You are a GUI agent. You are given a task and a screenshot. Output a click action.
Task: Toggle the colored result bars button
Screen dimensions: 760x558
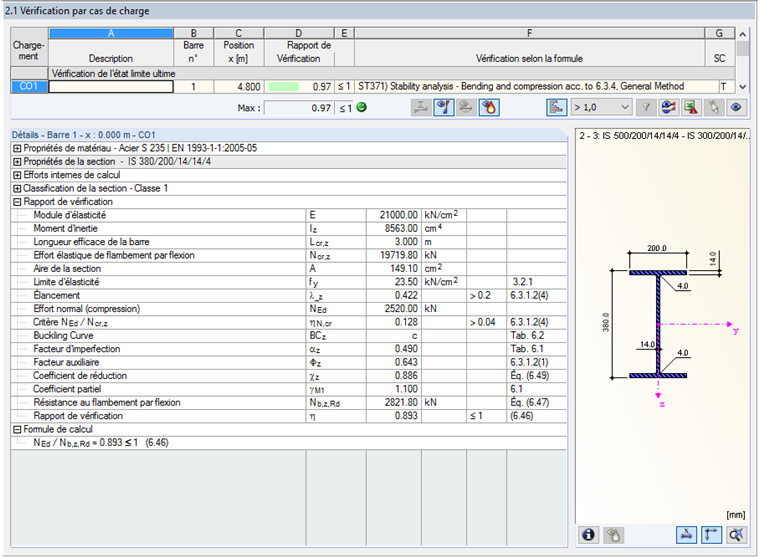coord(557,107)
